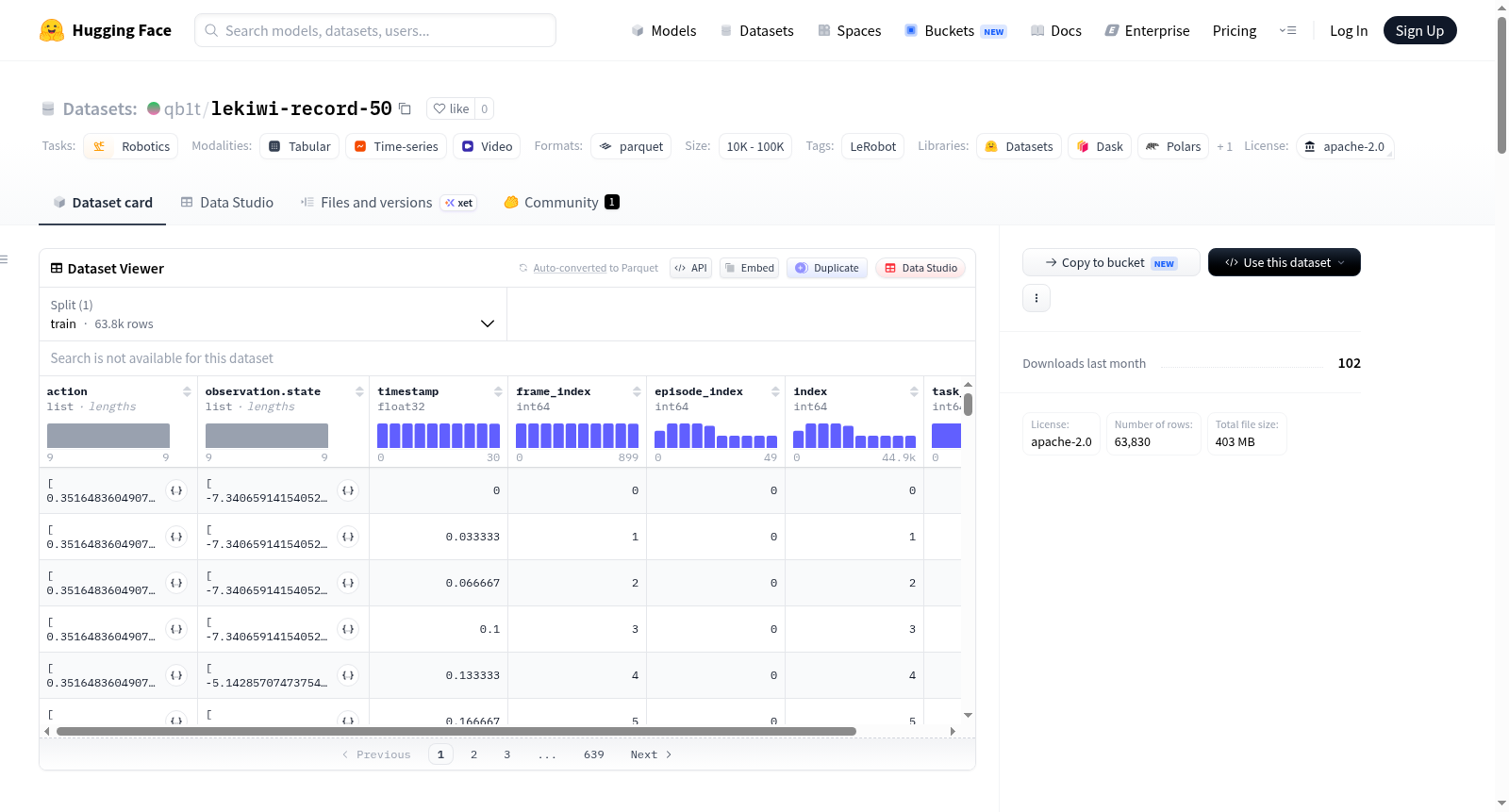Switch to the Dataset card tab
This screenshot has width=1509, height=812.
coord(102,202)
